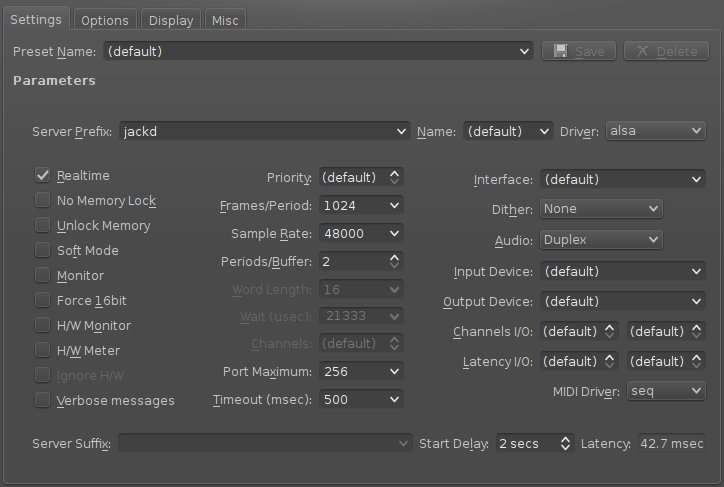The width and height of the screenshot is (724, 487).
Task: Enable Verbose messages checkbox
Action: pos(43,401)
